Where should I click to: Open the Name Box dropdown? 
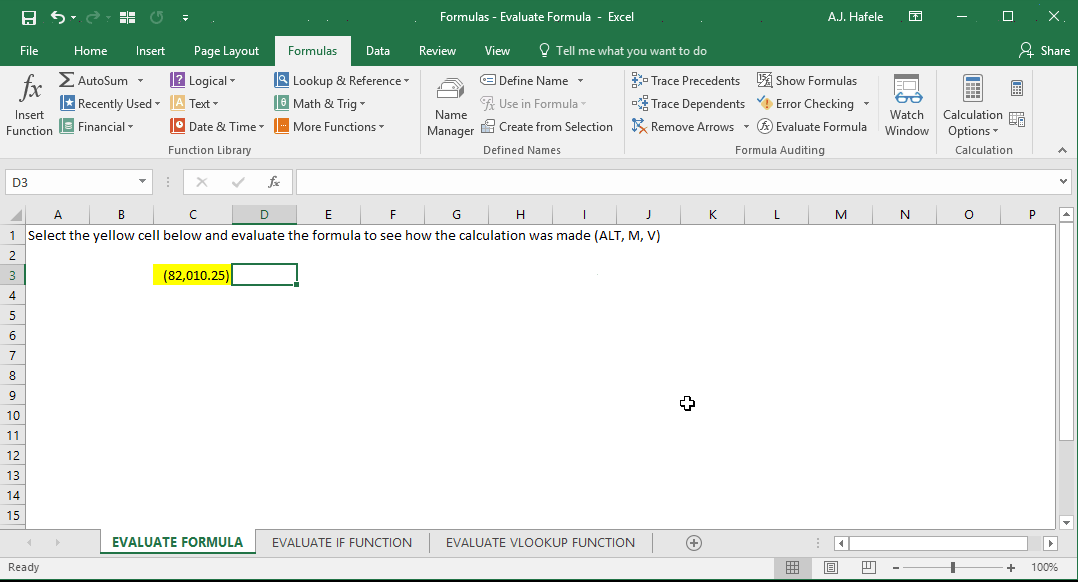tap(142, 181)
